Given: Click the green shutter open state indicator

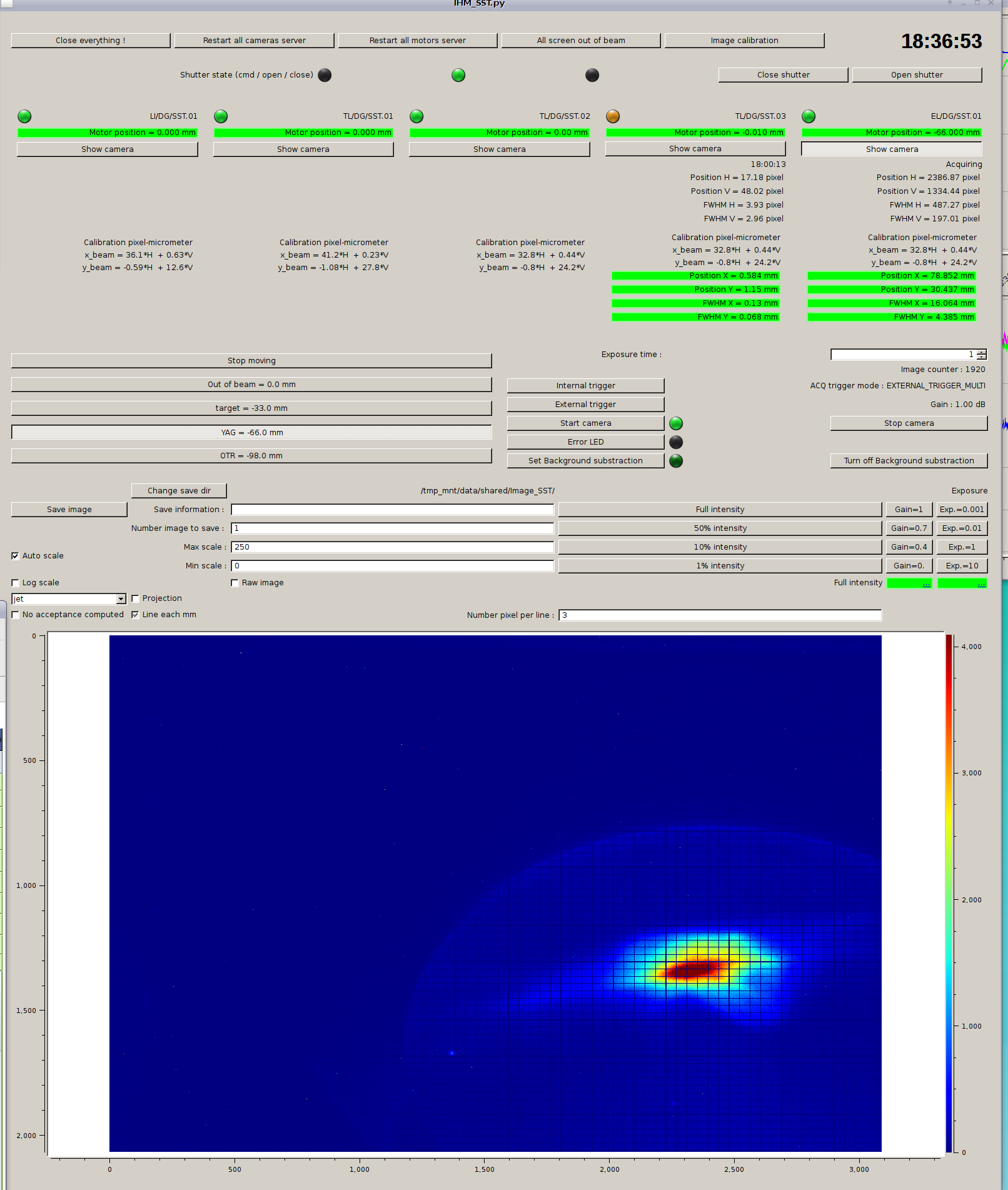Looking at the screenshot, I should point(458,75).
